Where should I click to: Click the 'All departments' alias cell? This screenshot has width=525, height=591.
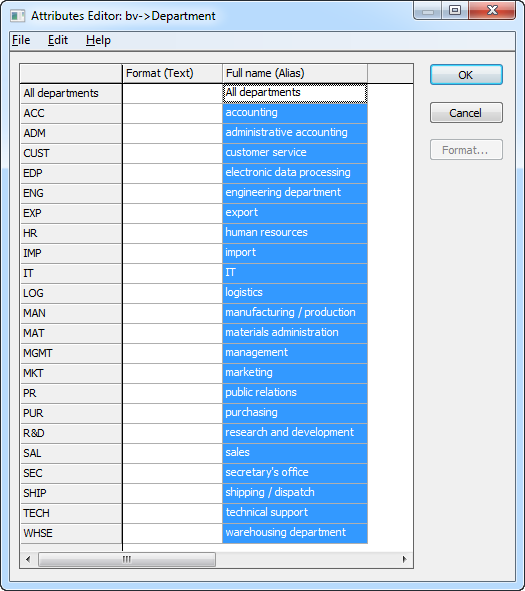tap(295, 93)
